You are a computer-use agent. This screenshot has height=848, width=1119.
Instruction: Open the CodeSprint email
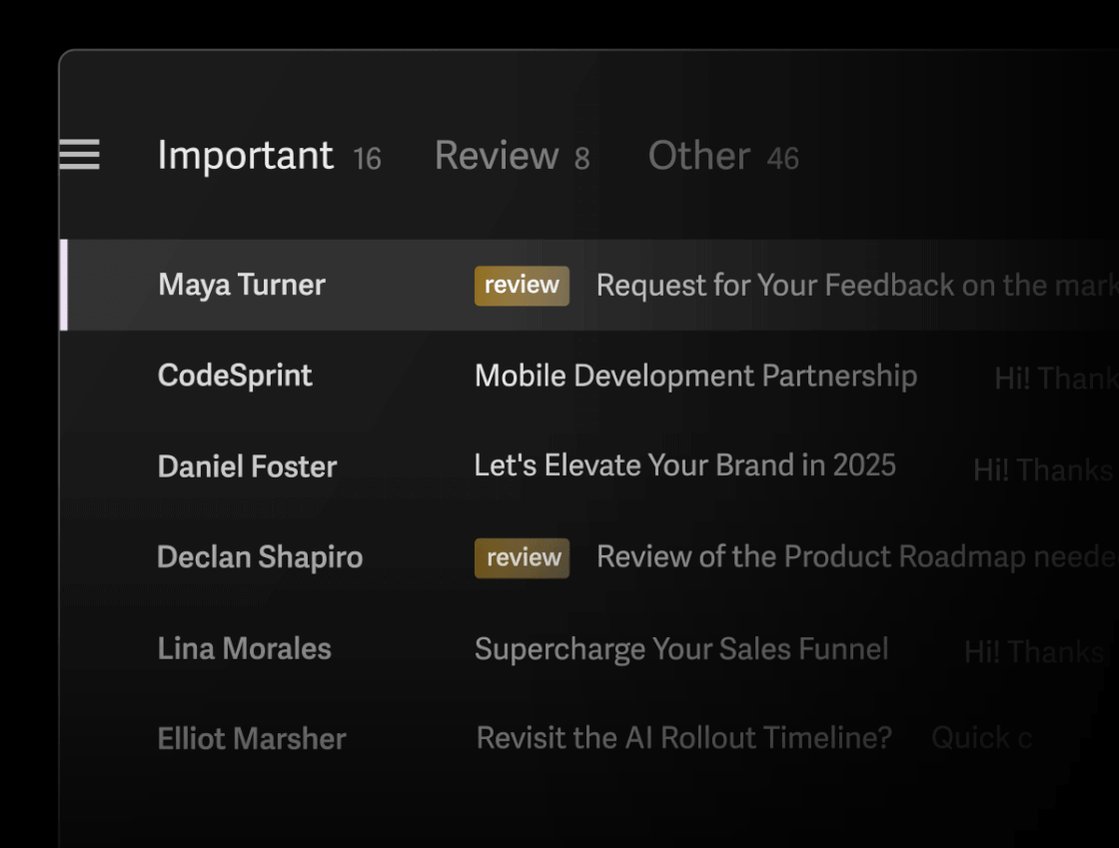pyautogui.click(x=589, y=376)
